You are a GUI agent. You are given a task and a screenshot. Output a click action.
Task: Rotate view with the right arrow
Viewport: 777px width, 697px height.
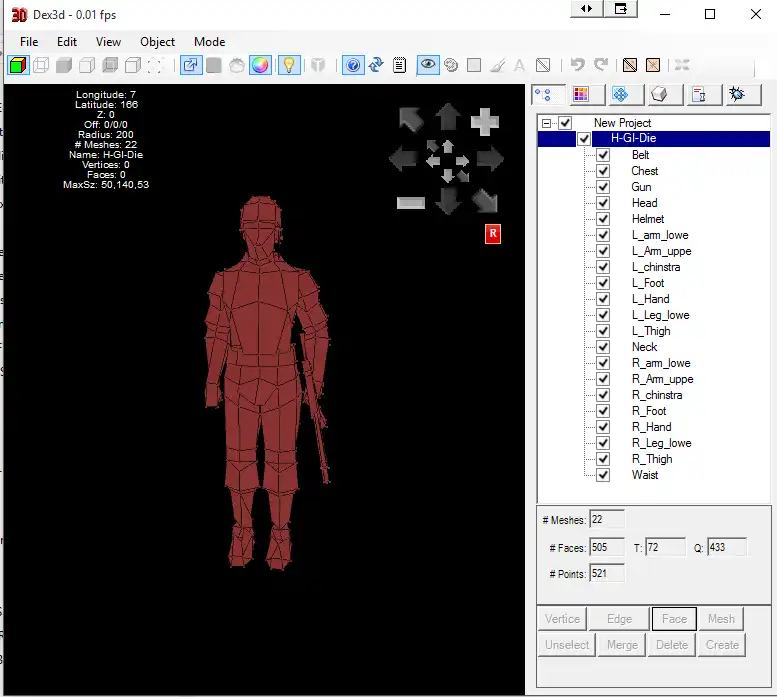click(x=490, y=159)
